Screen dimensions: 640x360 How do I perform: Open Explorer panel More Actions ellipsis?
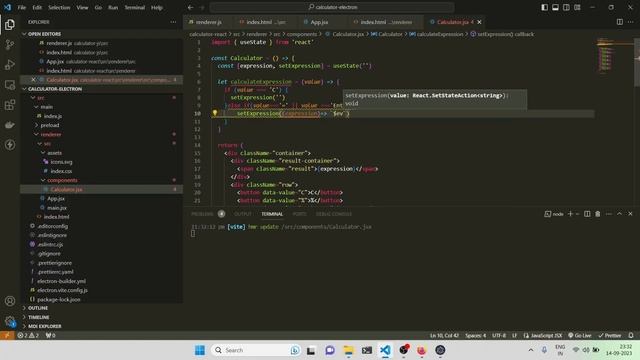tap(173, 22)
